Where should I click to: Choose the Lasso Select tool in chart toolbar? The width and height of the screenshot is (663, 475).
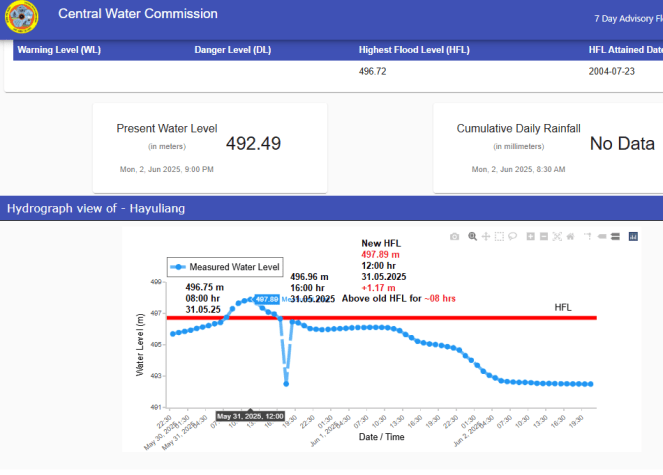click(x=511, y=237)
